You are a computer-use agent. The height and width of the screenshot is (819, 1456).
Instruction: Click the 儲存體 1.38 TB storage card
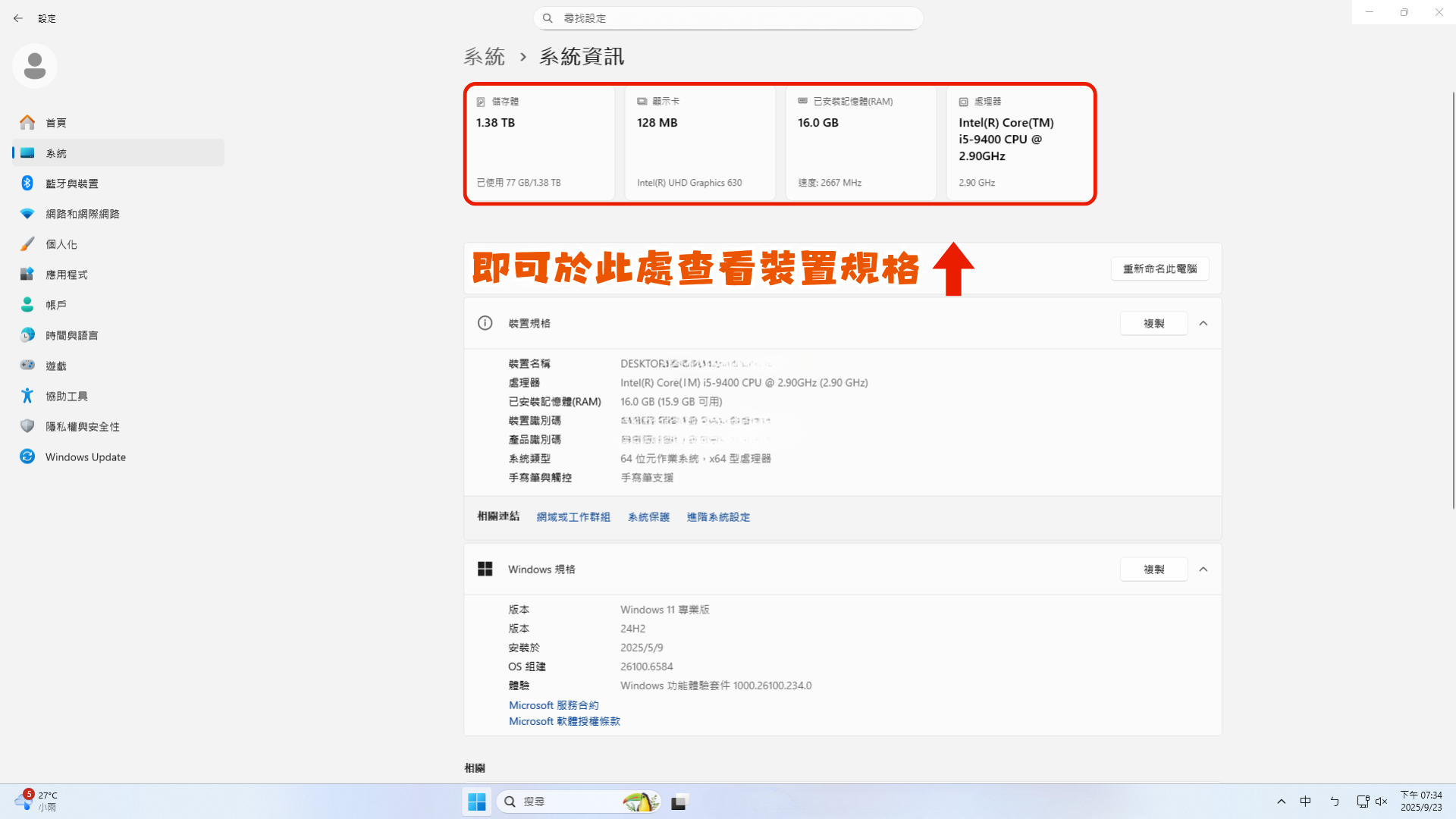click(540, 143)
